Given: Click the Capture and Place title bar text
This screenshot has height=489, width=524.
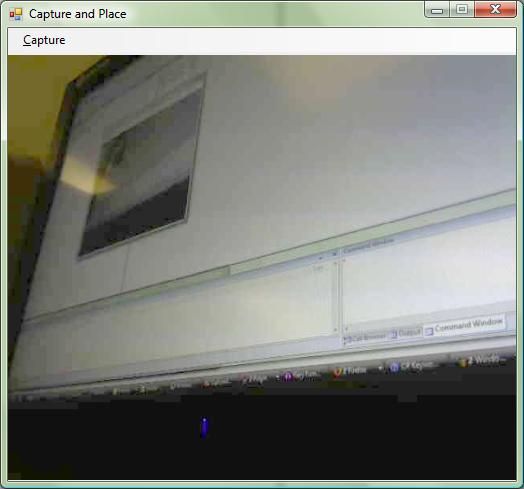Looking at the screenshot, I should 78,14.
